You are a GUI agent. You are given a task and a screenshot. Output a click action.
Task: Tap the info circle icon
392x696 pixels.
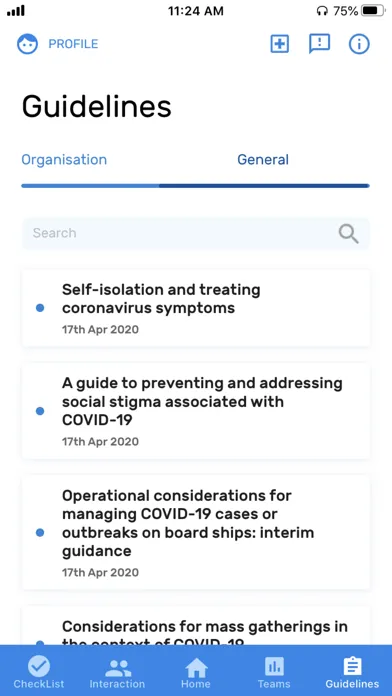coord(359,44)
